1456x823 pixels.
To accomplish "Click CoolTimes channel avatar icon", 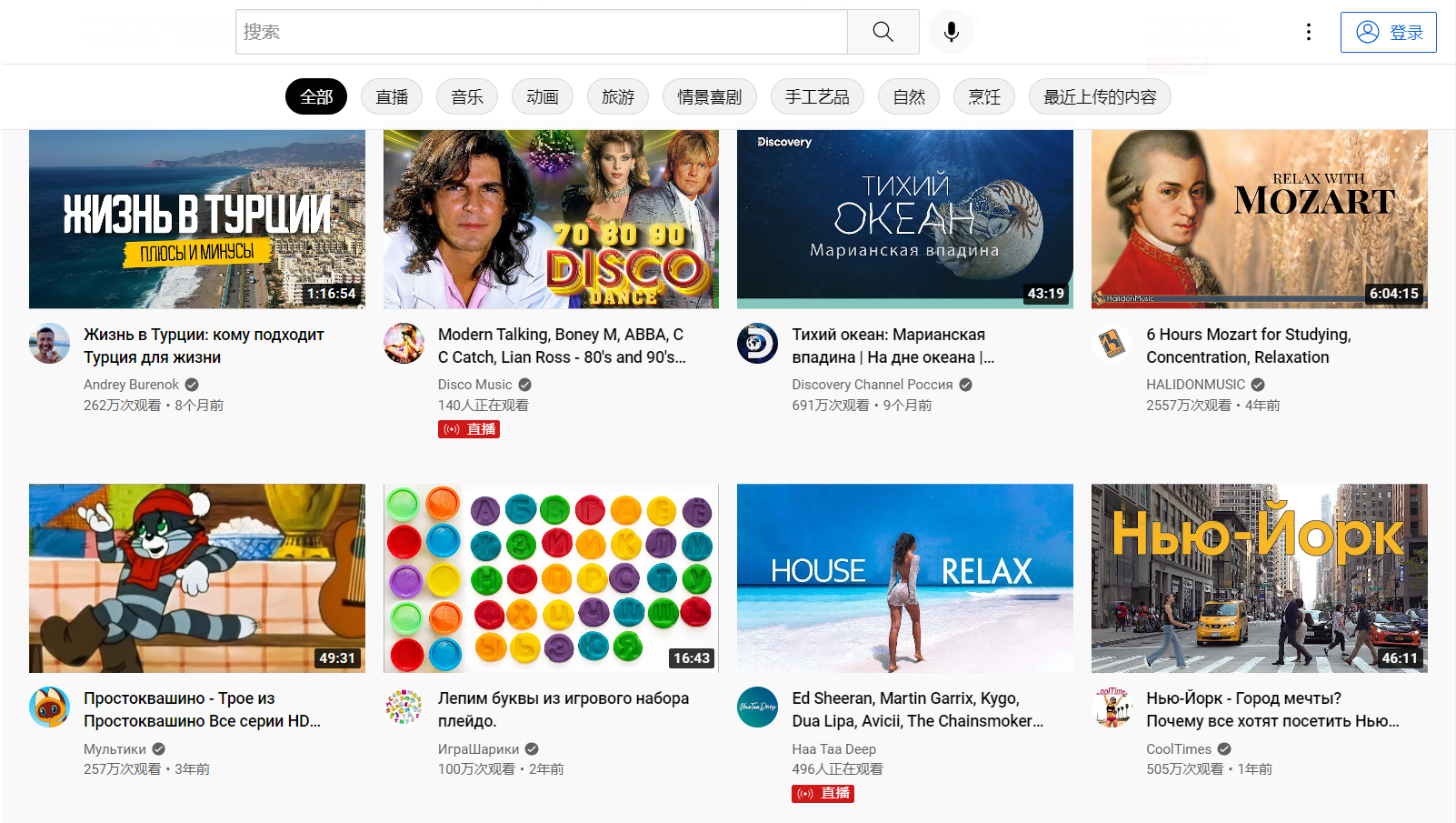I will click(1112, 708).
